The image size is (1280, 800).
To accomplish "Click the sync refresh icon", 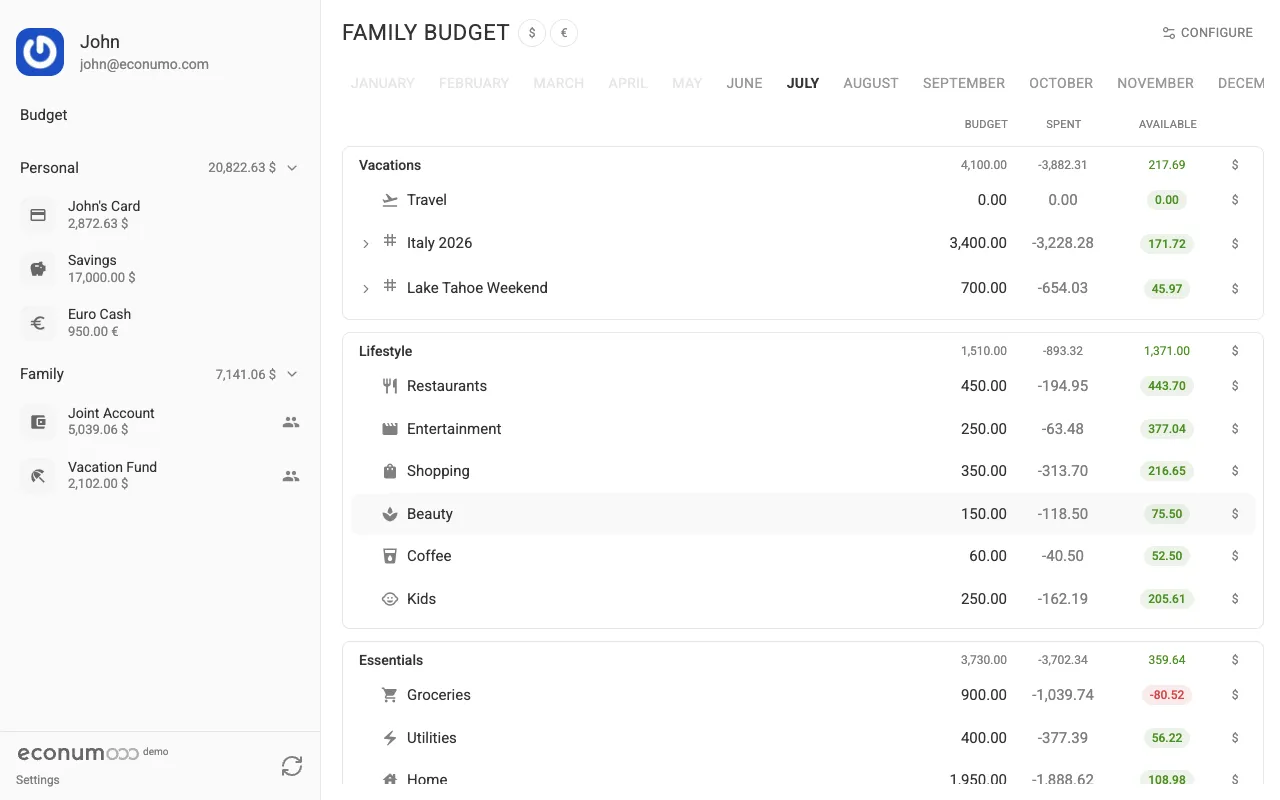I will pos(292,766).
